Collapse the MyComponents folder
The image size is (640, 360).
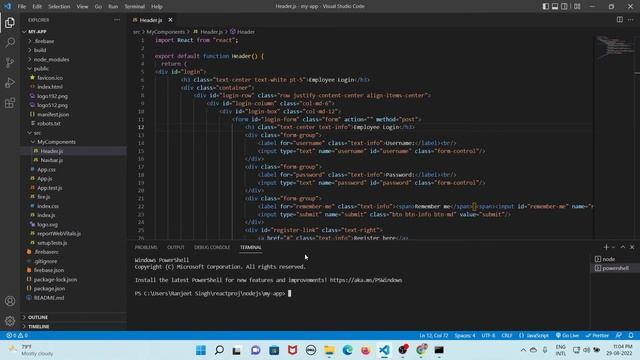coord(56,142)
